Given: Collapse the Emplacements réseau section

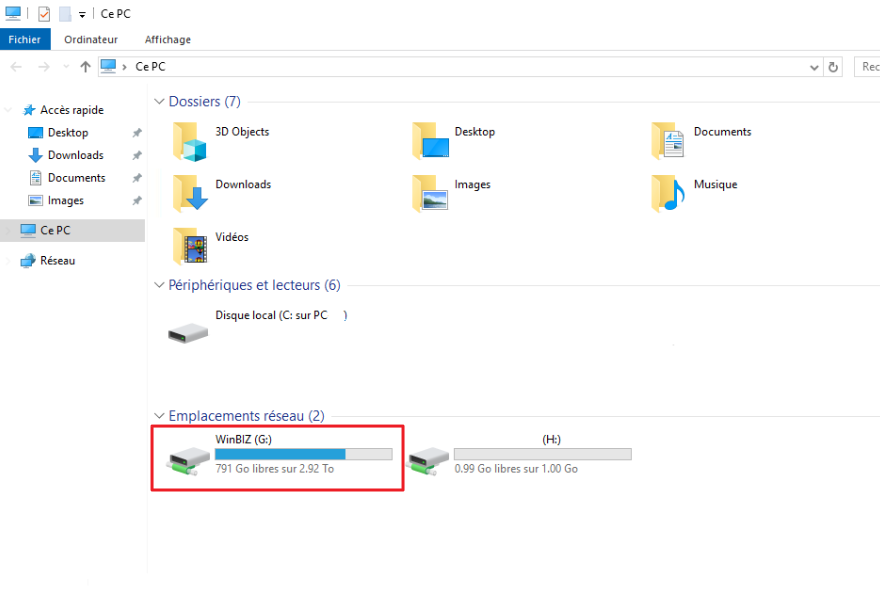Looking at the screenshot, I should click(159, 416).
